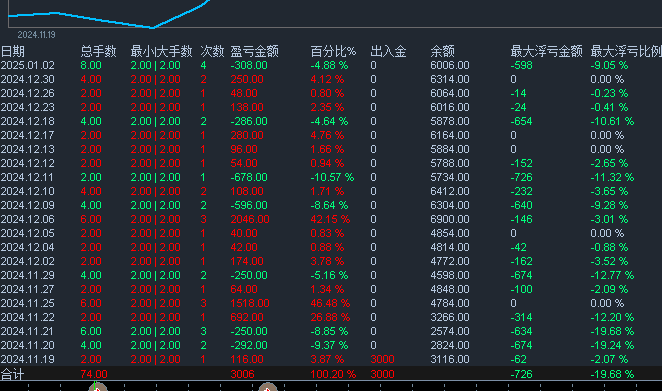
Task: Select the date cell 2024.11.25
Action: point(28,303)
